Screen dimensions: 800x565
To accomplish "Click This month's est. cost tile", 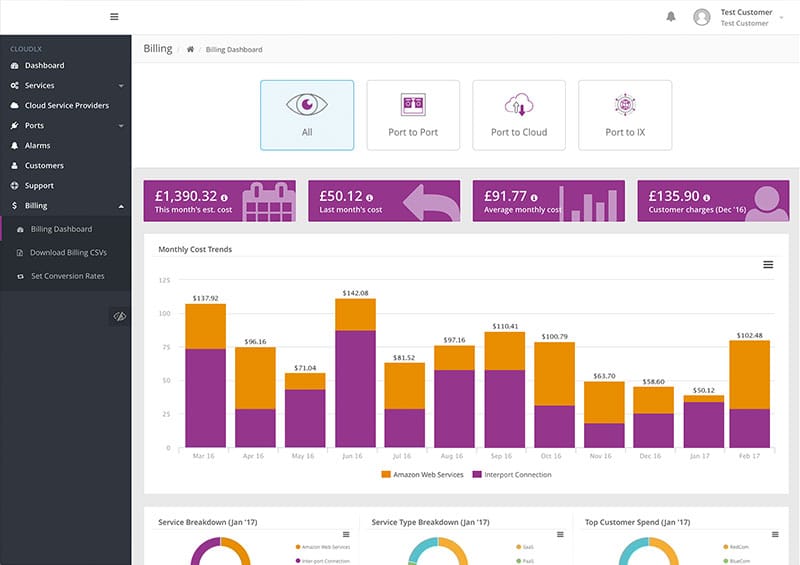I will coord(220,201).
